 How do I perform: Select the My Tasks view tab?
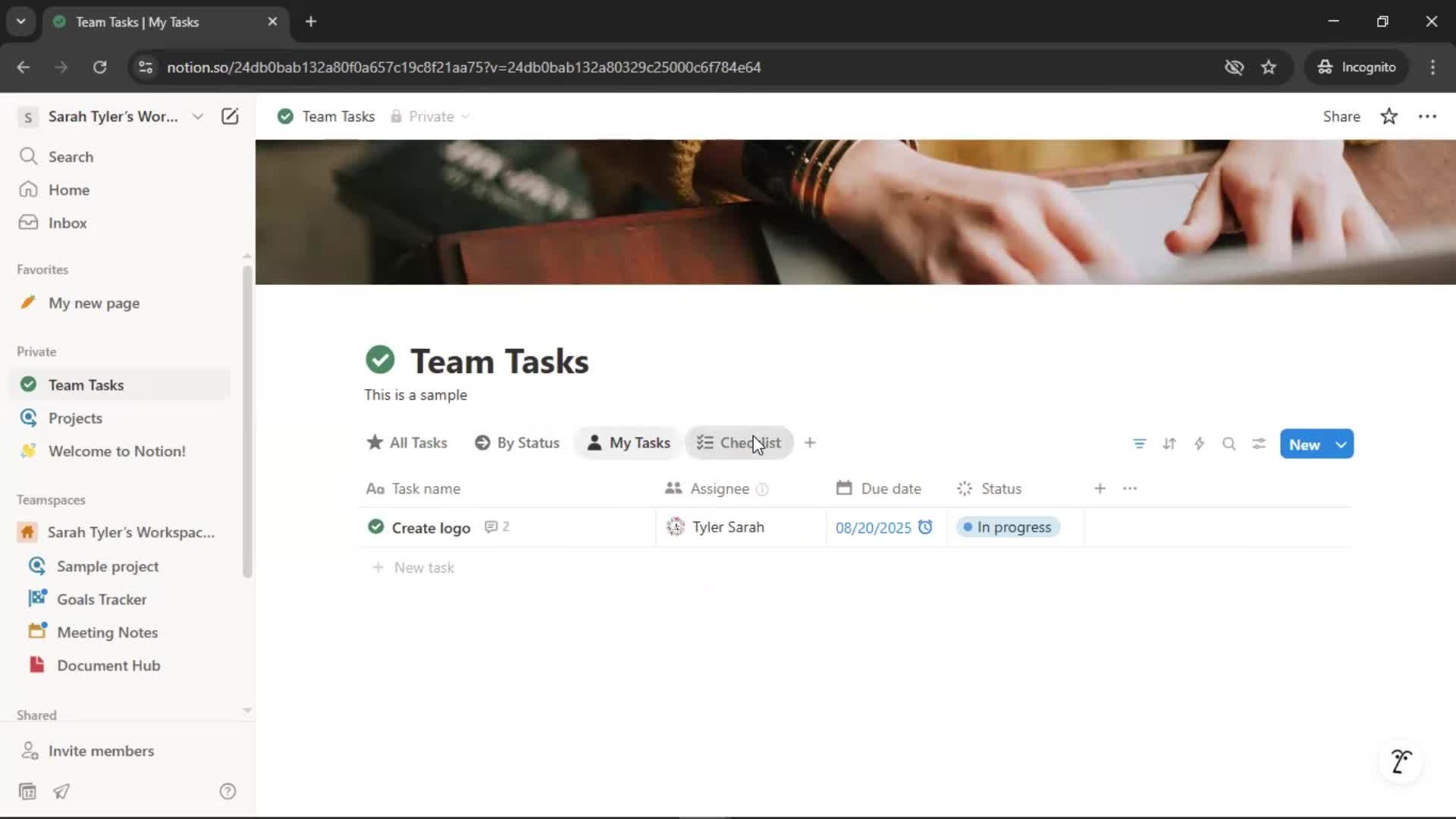pos(629,443)
